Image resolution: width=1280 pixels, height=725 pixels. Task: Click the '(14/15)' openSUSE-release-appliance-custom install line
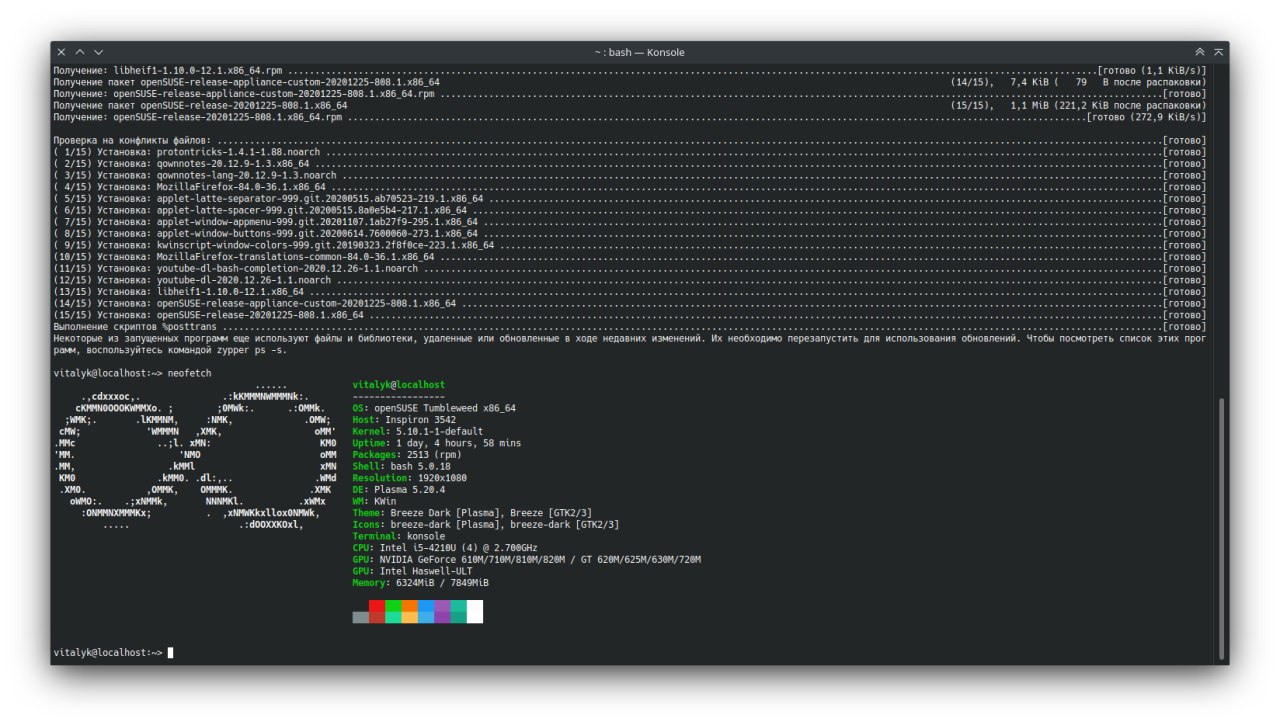point(630,303)
